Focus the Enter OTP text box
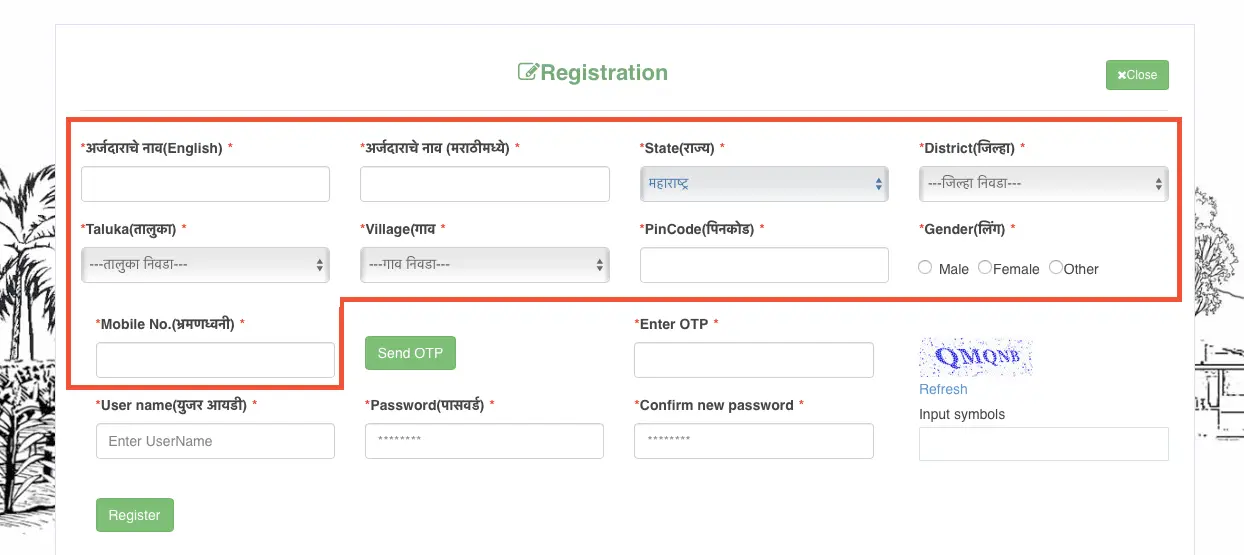The image size is (1244, 555). pos(753,360)
